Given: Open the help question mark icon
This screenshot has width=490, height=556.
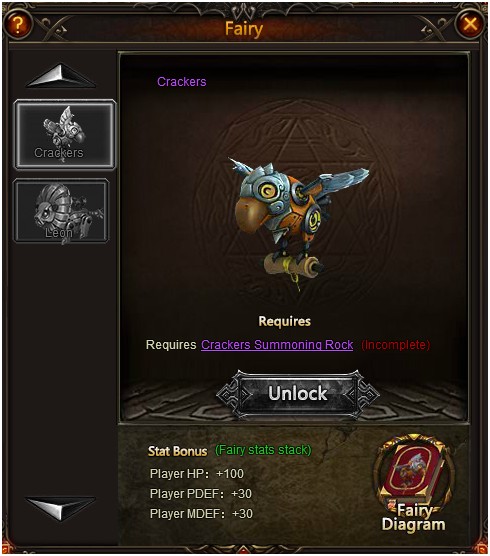Looking at the screenshot, I should tap(18, 24).
